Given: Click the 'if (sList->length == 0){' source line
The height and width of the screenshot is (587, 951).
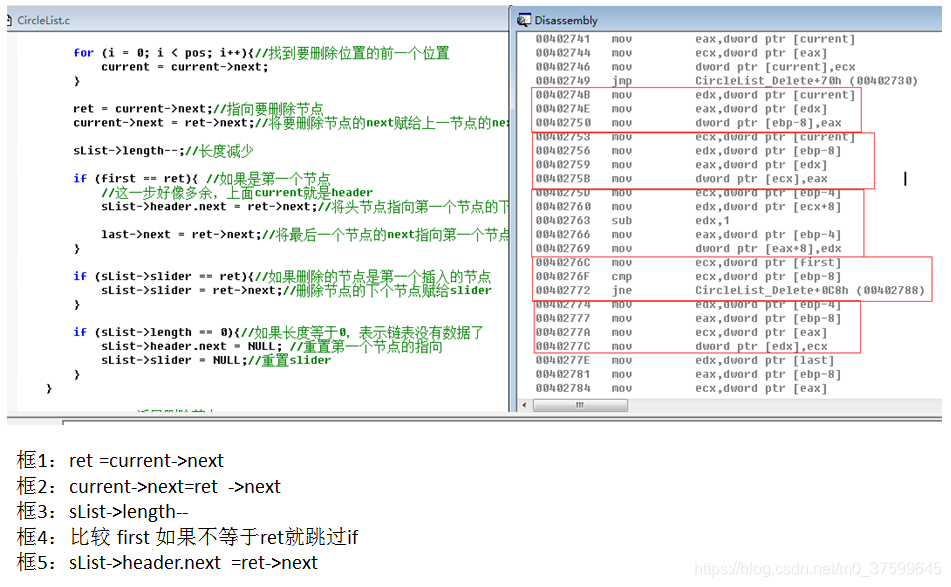Looking at the screenshot, I should (x=278, y=332).
